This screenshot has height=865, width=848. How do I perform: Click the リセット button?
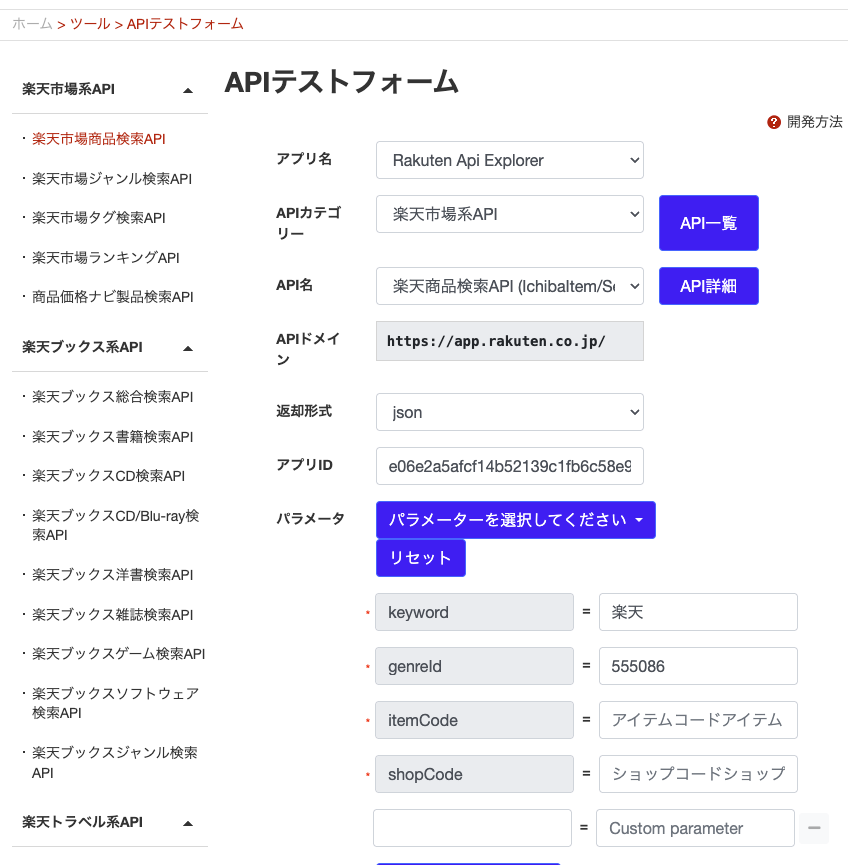[x=421, y=558]
